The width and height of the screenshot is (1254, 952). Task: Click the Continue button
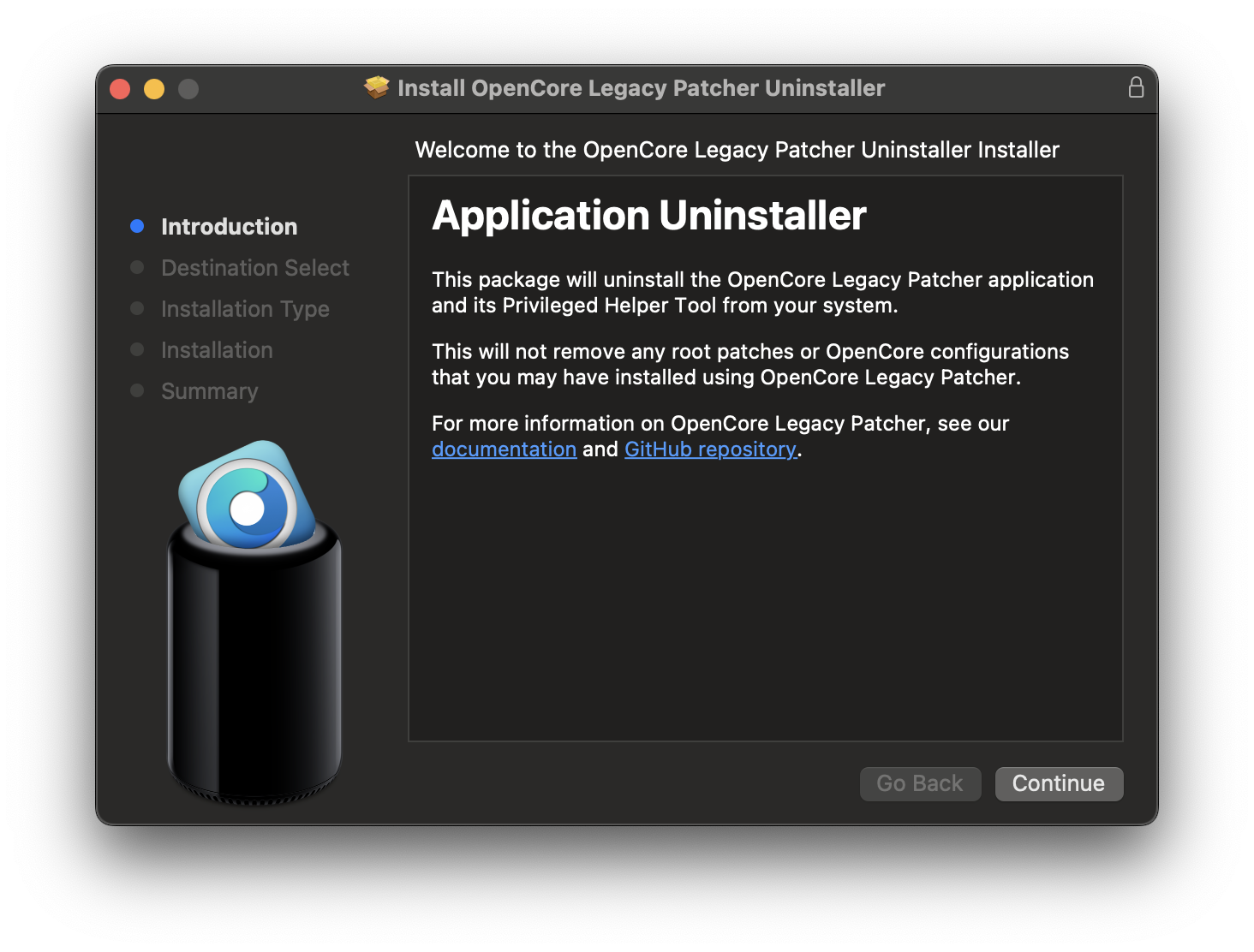[x=1059, y=783]
